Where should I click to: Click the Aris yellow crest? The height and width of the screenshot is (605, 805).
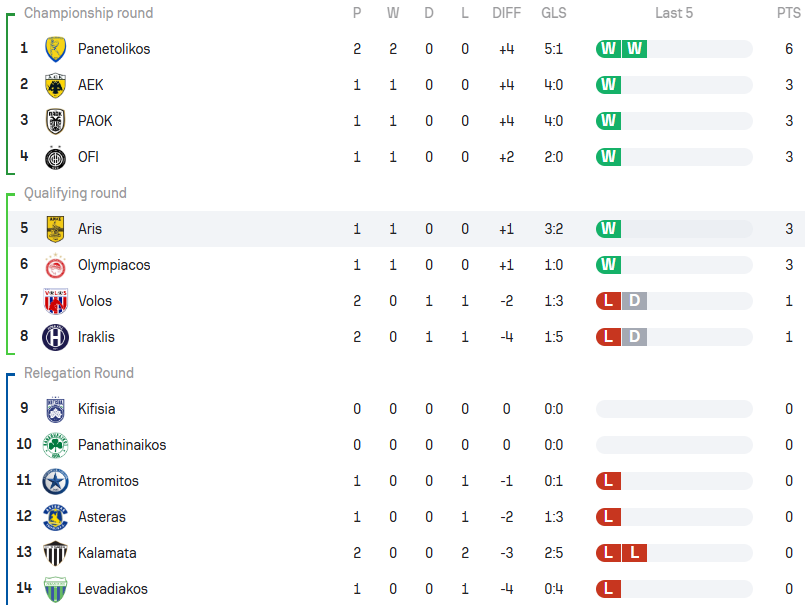coord(55,229)
